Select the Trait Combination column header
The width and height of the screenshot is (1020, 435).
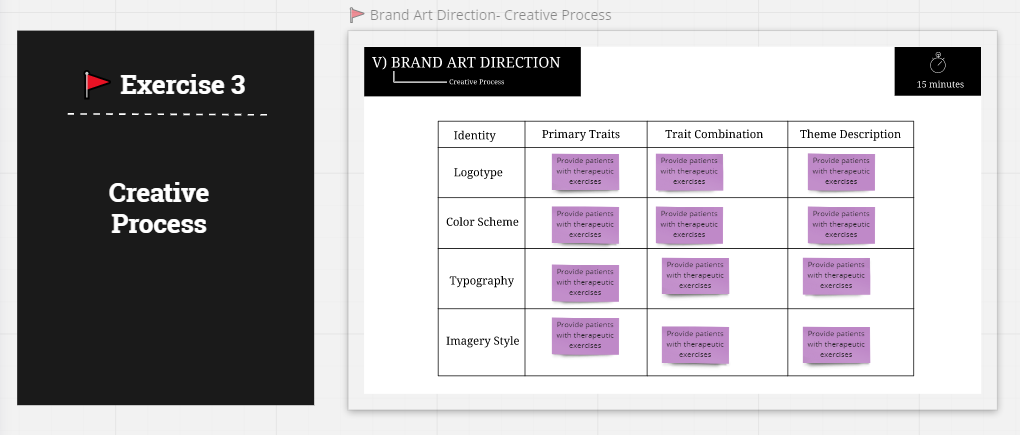point(714,134)
